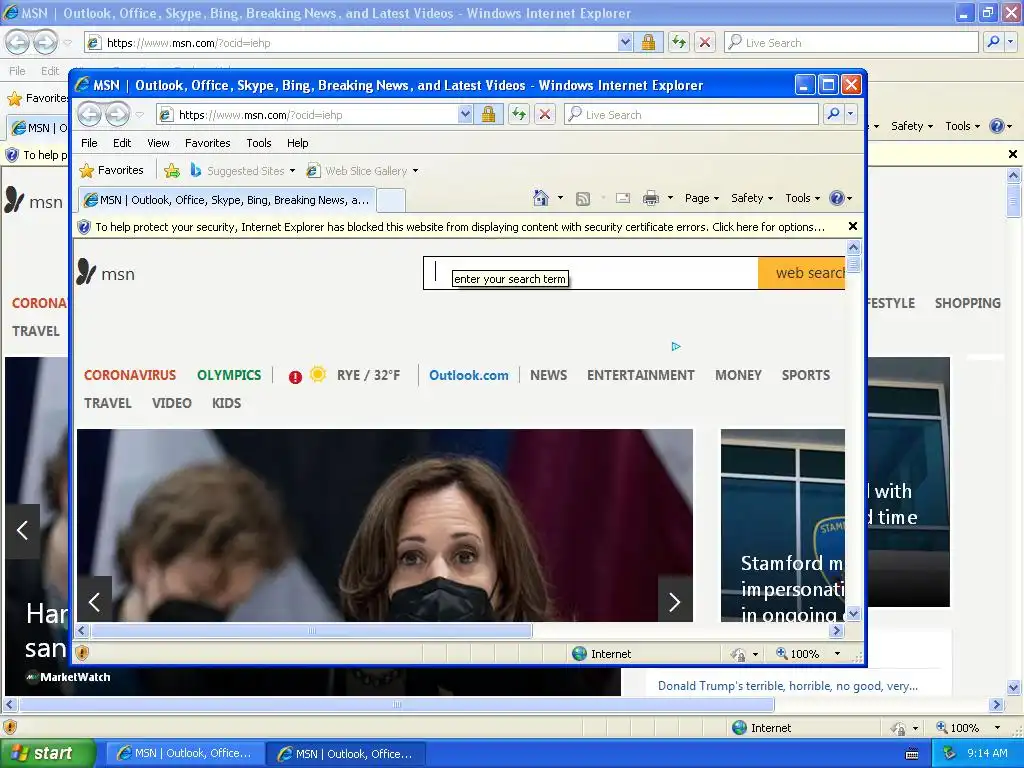Click the search magnifier button in front window
1024x768 pixels.
[x=833, y=114]
